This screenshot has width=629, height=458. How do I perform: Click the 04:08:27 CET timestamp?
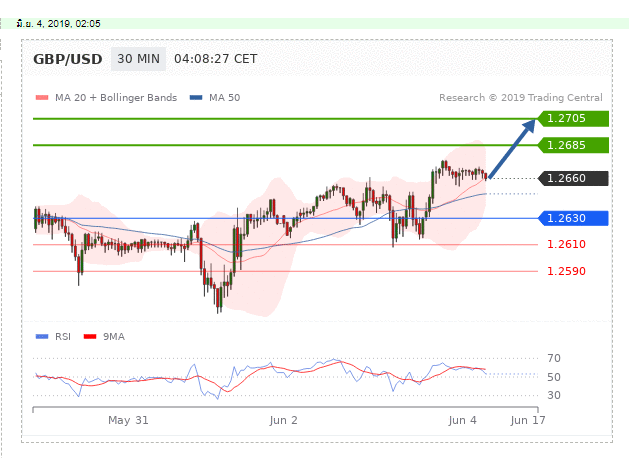click(x=215, y=59)
